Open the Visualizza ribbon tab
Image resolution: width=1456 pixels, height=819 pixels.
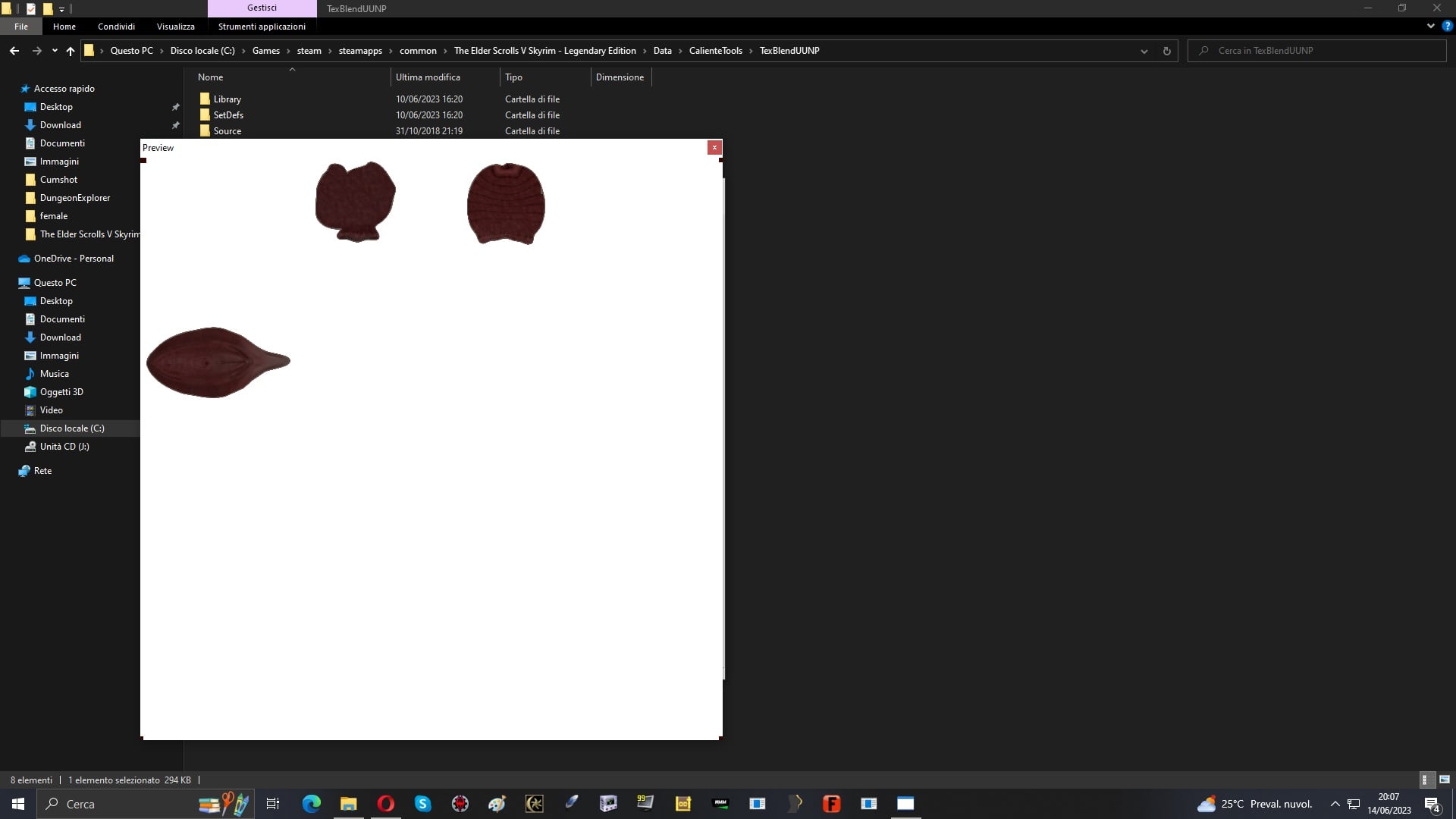tap(176, 27)
